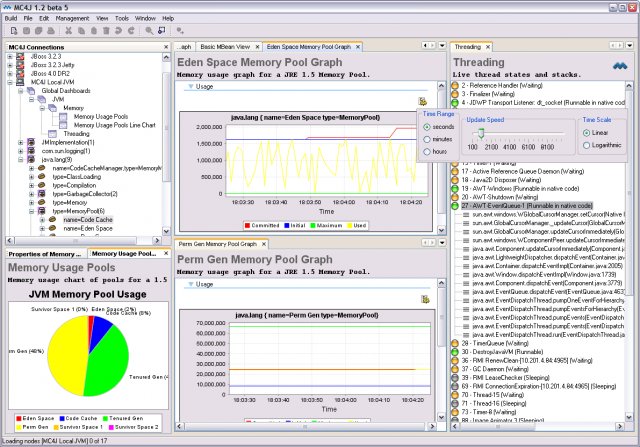The height and width of the screenshot is (447, 640).
Task: Close the Eden Space Memory Pool Graph tab
Action: pos(358,47)
